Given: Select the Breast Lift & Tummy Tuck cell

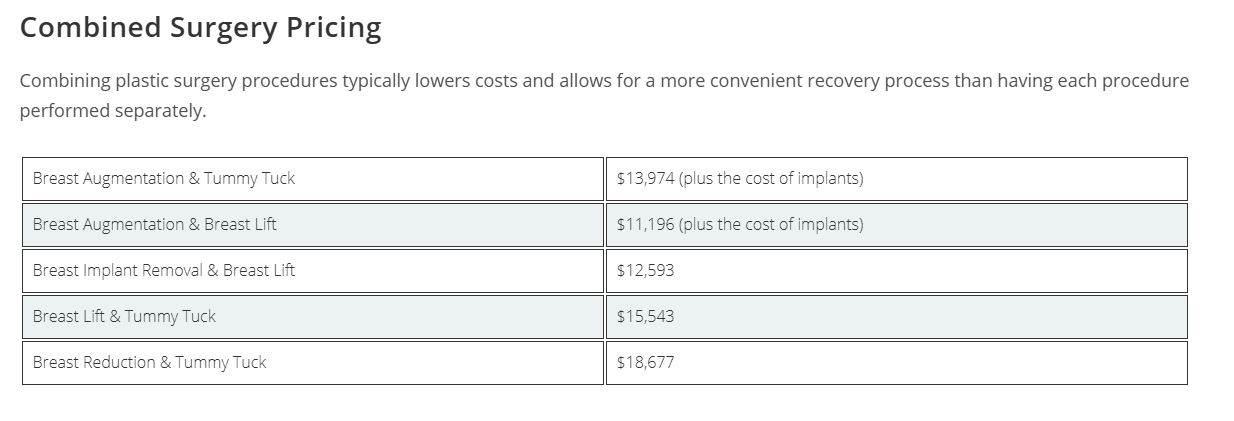Looking at the screenshot, I should tap(124, 317).
